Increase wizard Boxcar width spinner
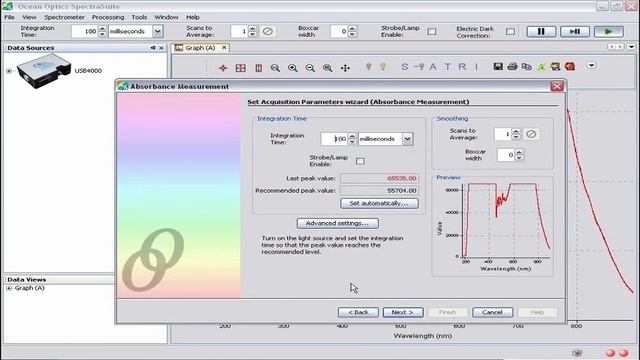 (519, 152)
